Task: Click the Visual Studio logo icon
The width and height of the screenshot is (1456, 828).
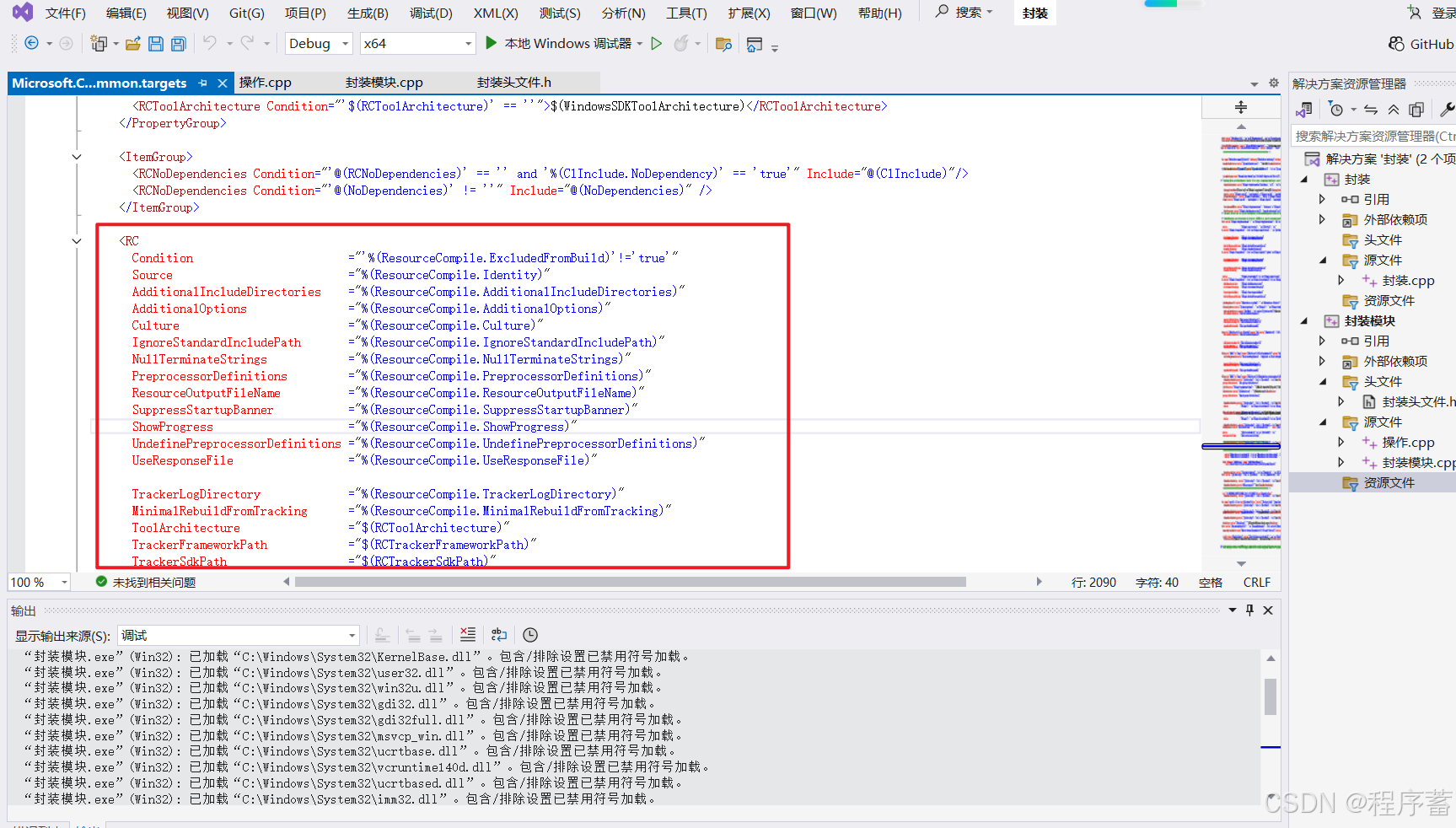Action: (x=23, y=12)
